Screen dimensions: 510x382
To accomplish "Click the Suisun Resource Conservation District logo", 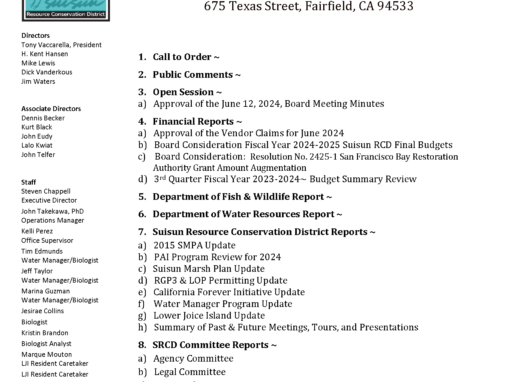I will click(x=66, y=10).
